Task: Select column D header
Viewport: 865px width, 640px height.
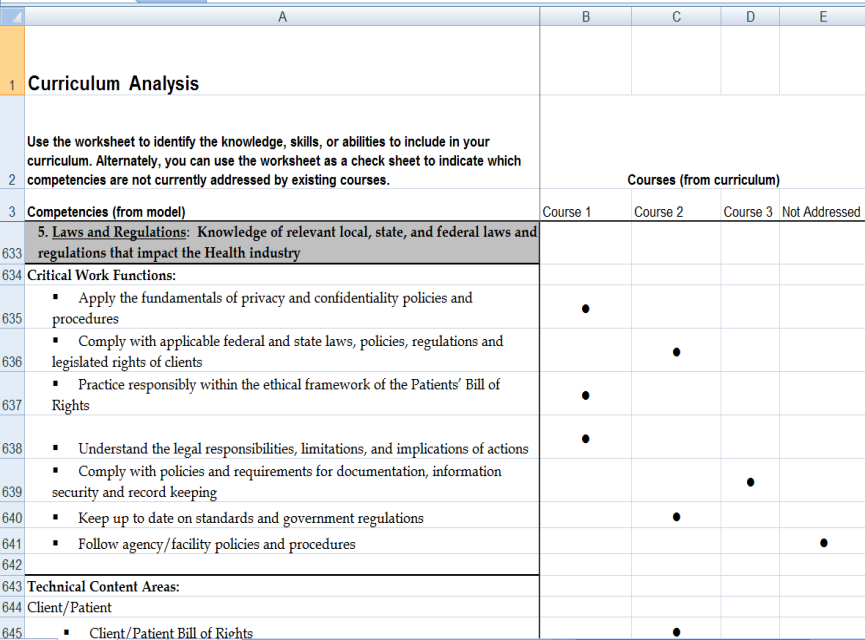Action: tap(750, 17)
